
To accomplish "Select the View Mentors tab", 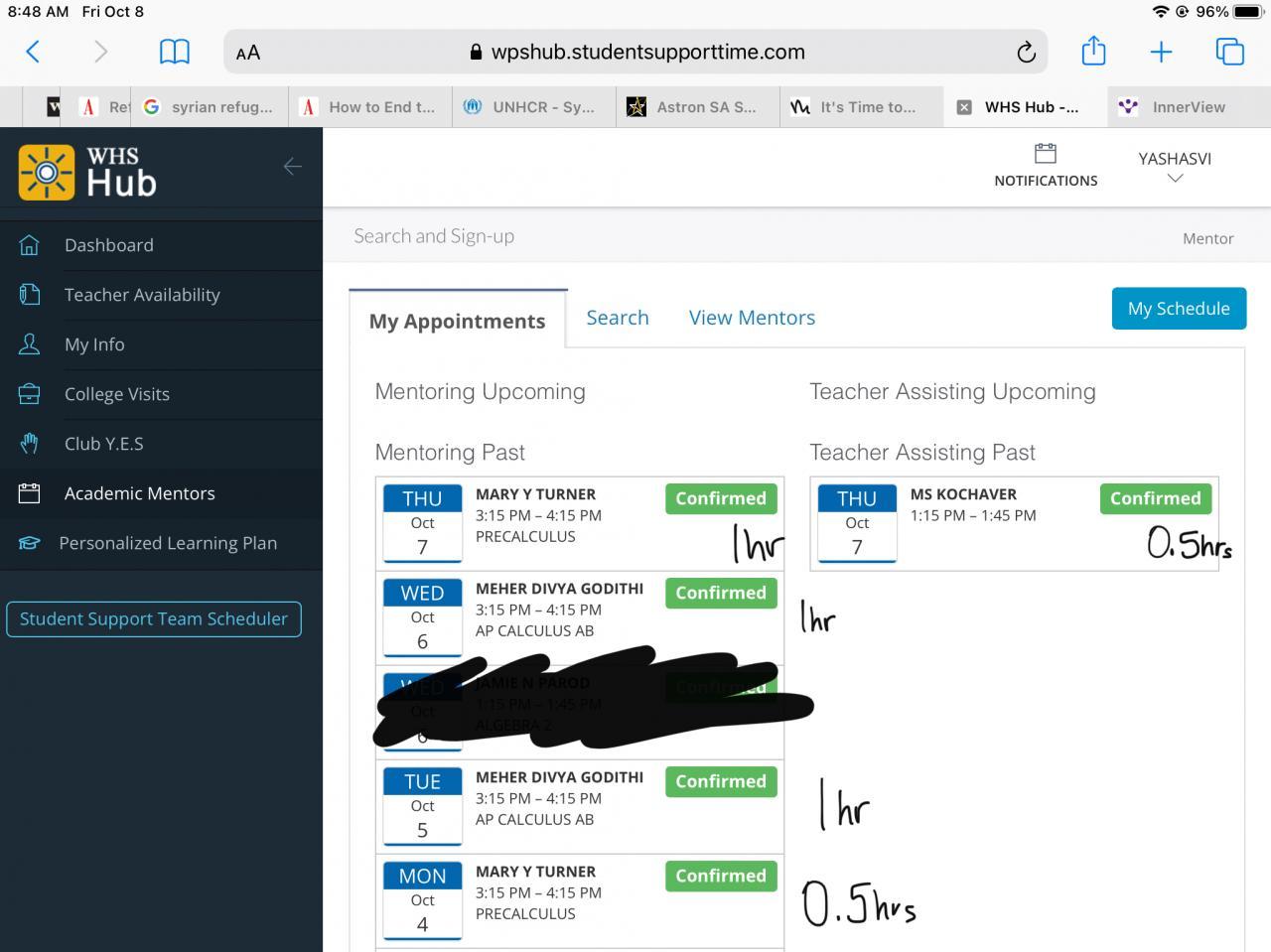I will pyautogui.click(x=752, y=318).
